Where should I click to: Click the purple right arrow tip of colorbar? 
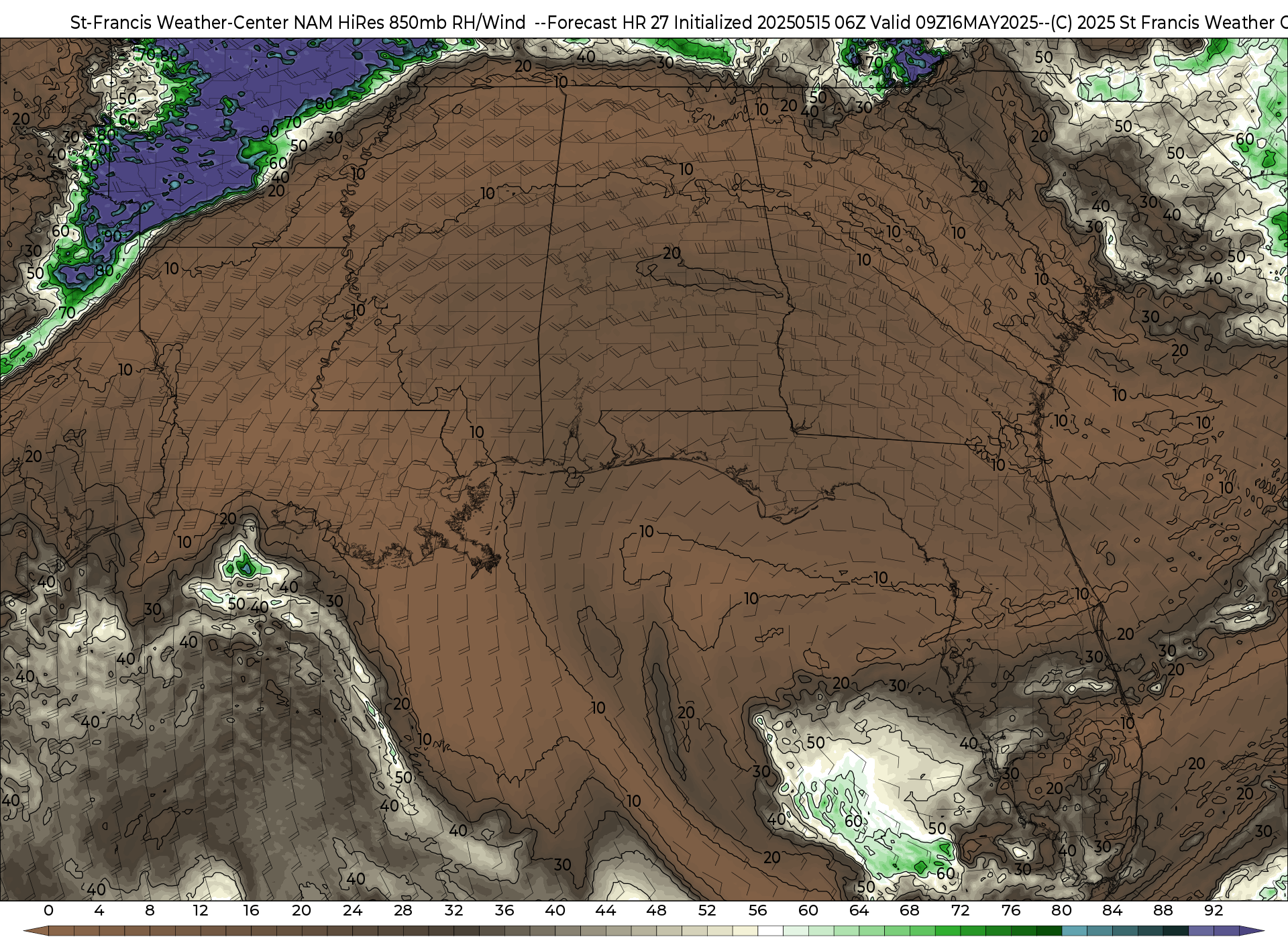click(x=1252, y=931)
